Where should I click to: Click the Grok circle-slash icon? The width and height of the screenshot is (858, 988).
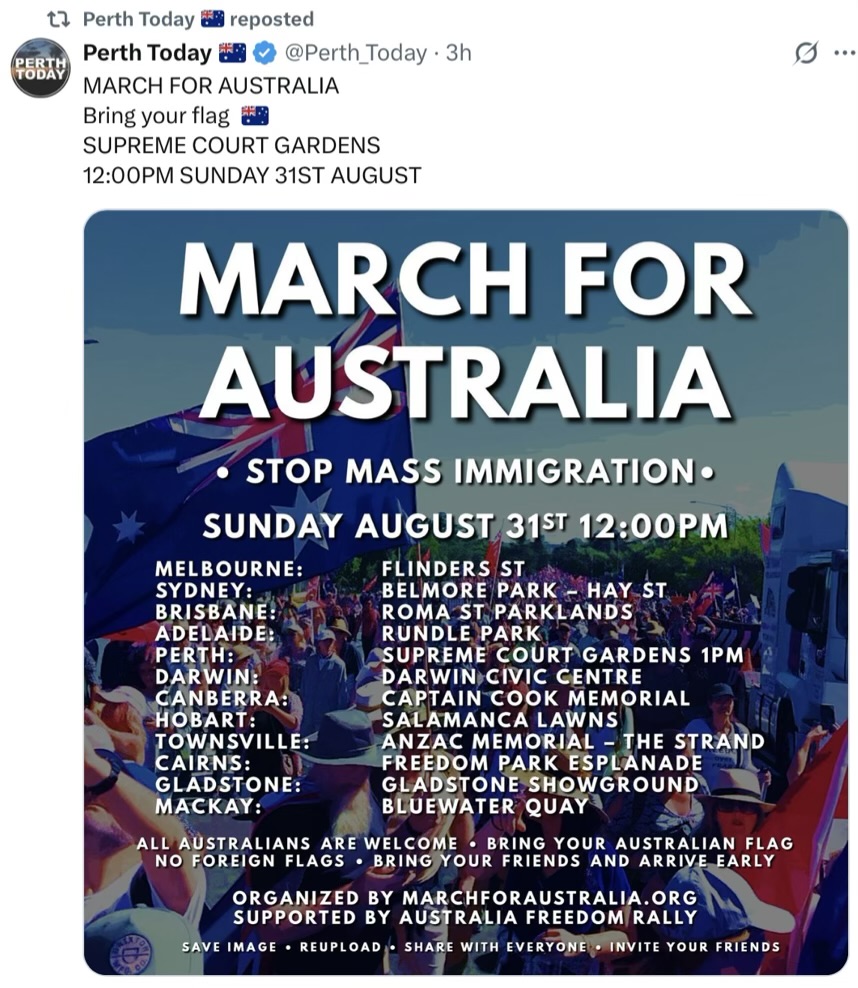click(806, 53)
